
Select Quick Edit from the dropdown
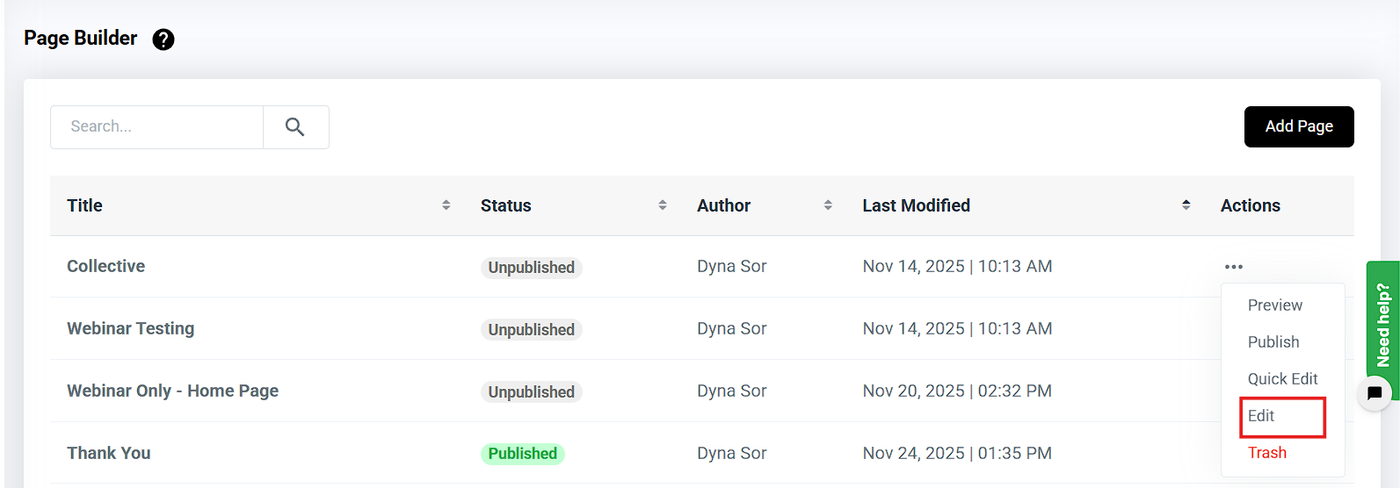[x=1282, y=379]
